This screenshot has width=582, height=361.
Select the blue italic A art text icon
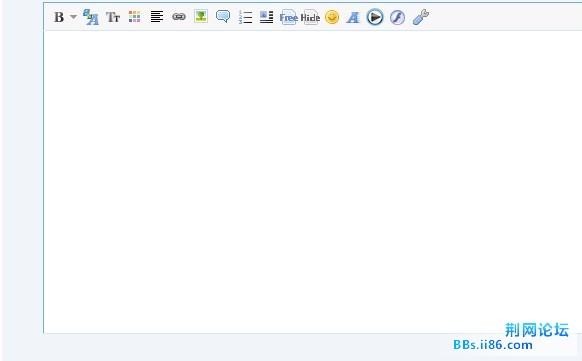(353, 17)
